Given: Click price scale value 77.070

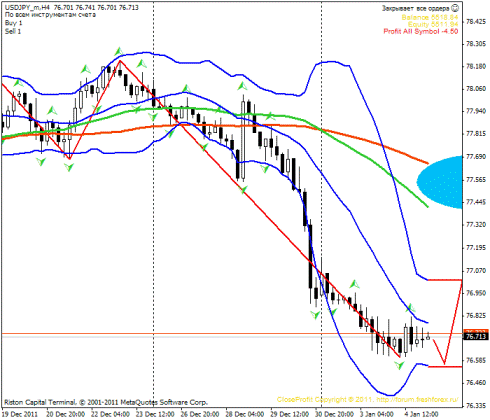Looking at the screenshot, I should pyautogui.click(x=476, y=271).
